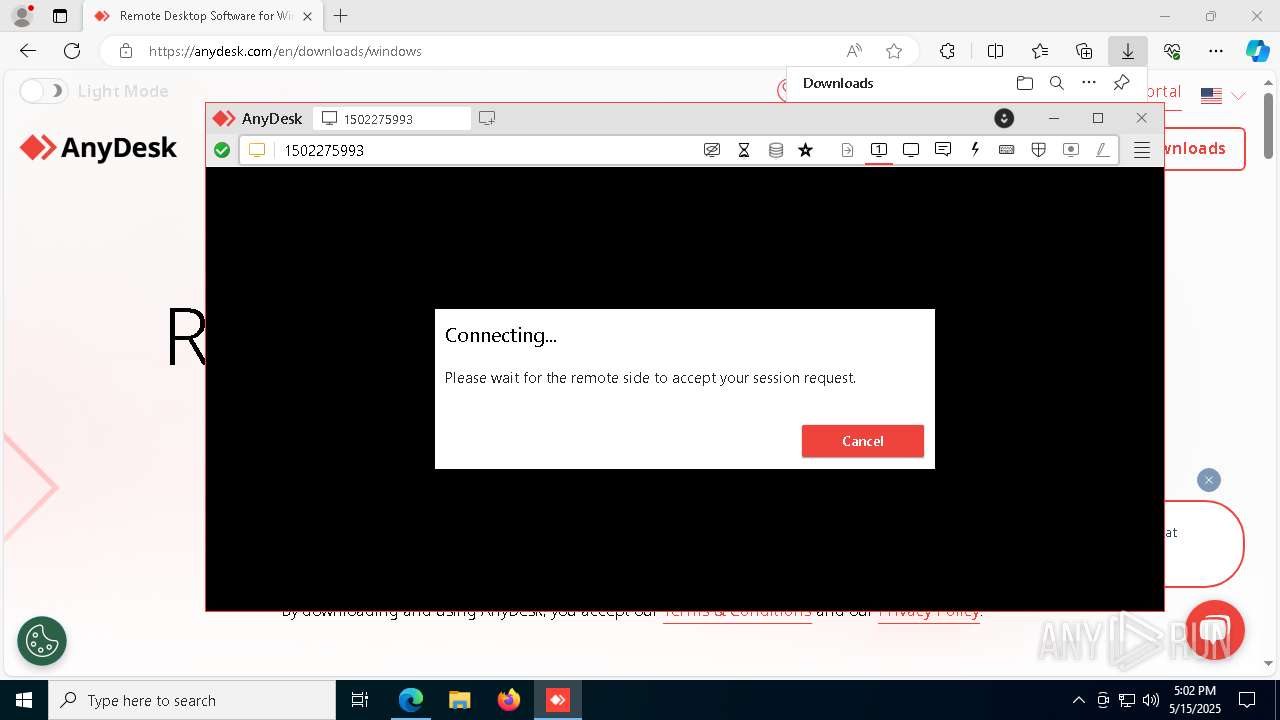Switch to the 1502275993 session tab
This screenshot has height=720, width=1280.
(x=392, y=118)
